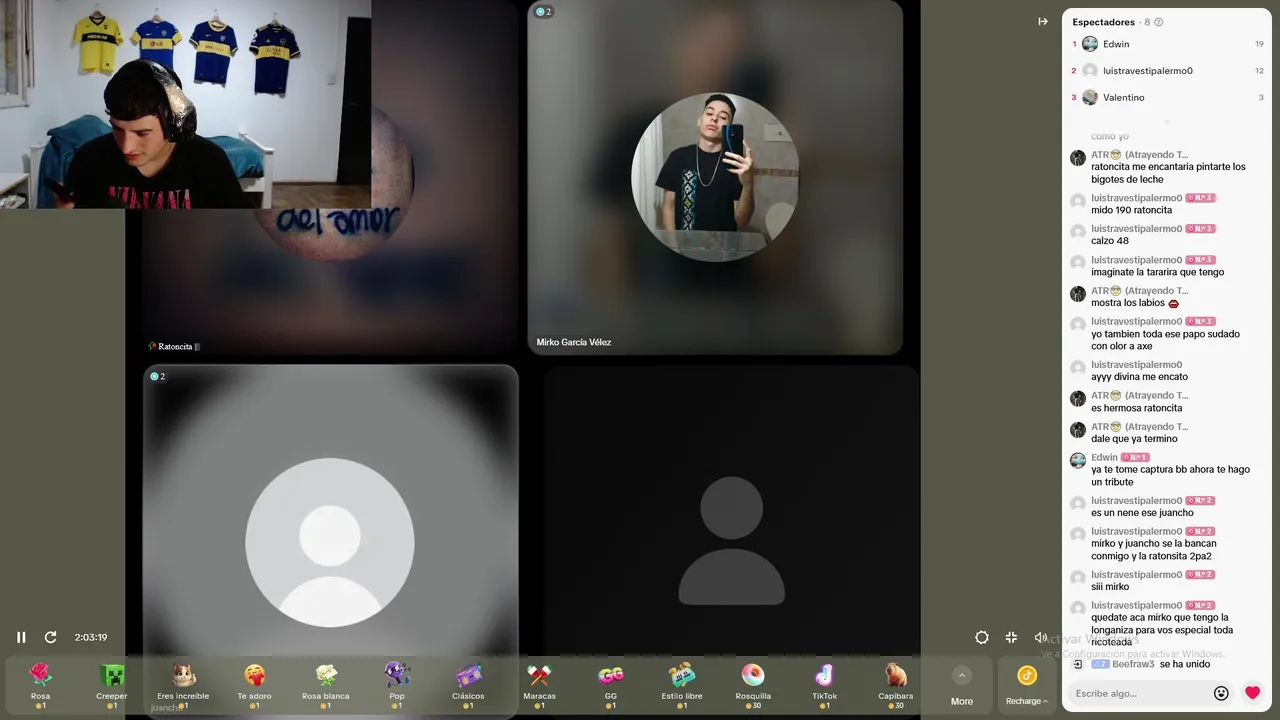Open the Recharge coins menu
The image size is (1280, 720).
1027,686
